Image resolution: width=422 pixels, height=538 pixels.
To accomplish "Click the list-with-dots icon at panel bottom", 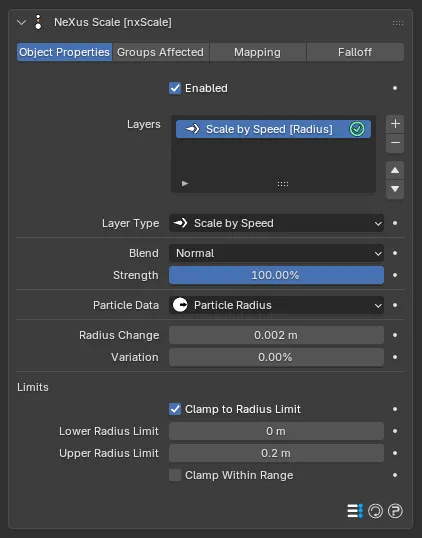I will (x=355, y=511).
